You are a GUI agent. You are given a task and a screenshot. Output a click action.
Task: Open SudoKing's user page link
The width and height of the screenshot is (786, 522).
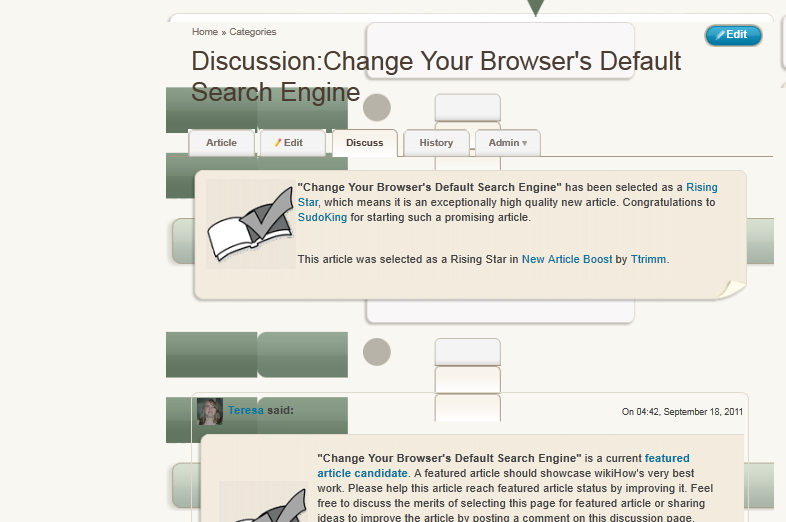point(322,217)
